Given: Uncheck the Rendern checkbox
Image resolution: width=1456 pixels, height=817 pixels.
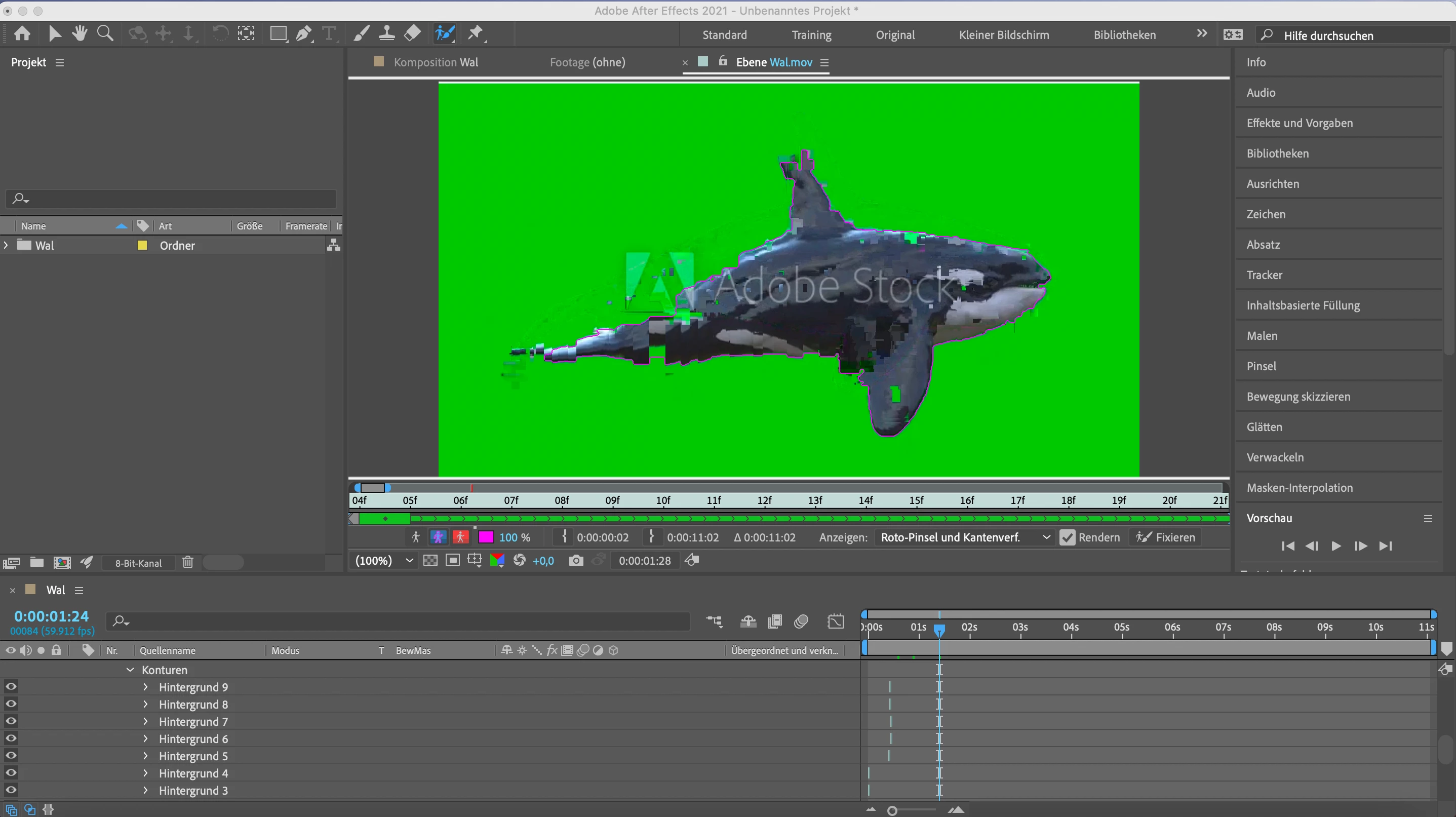Looking at the screenshot, I should click(1067, 538).
